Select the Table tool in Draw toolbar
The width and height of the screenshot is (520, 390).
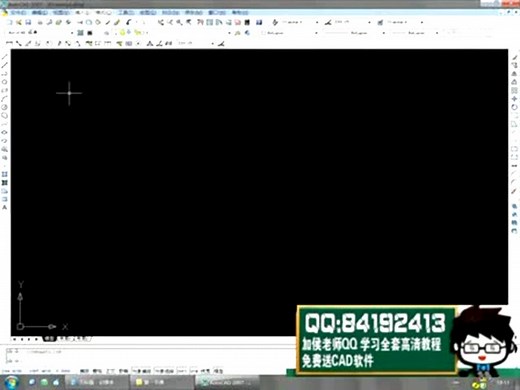pyautogui.click(x=5, y=199)
